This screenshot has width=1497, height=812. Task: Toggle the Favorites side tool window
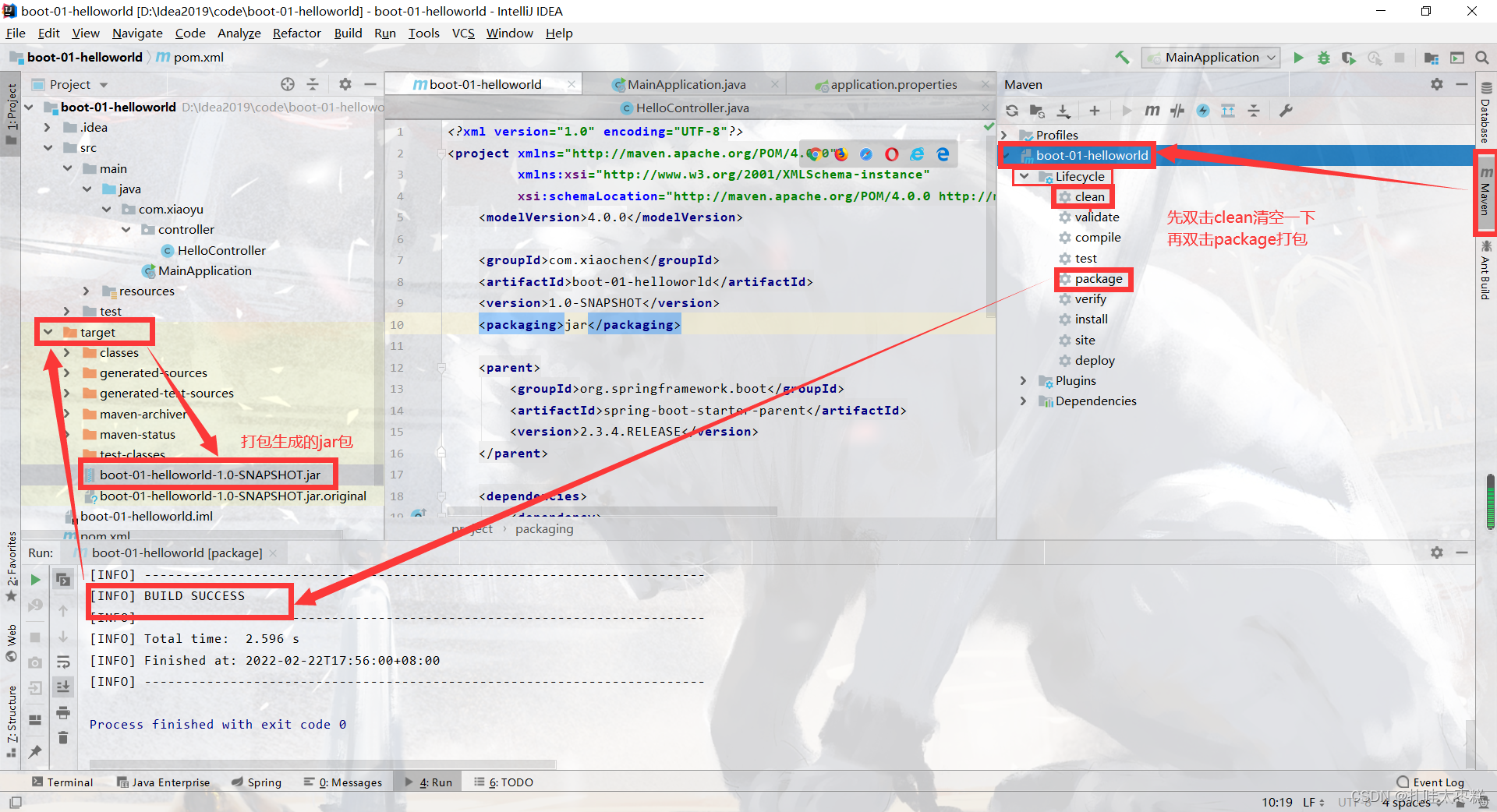pos(11,567)
